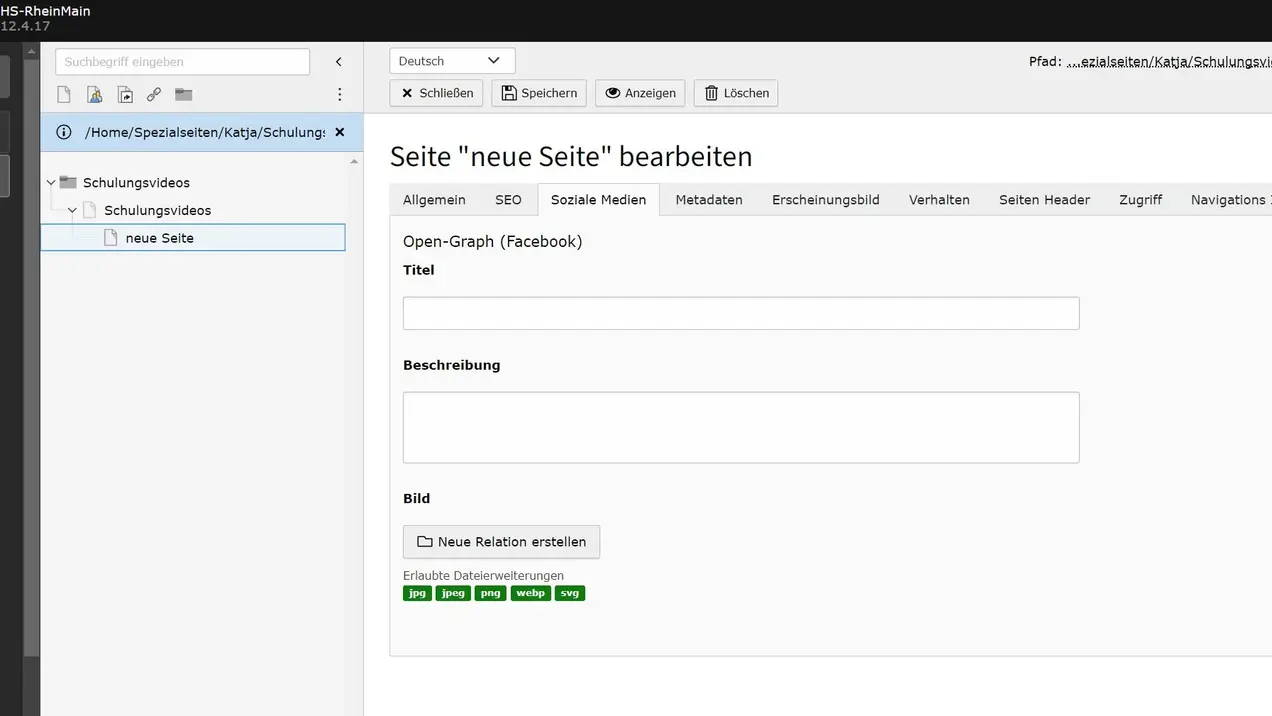Click the page shortcut creation icon
The width and height of the screenshot is (1272, 716).
click(x=123, y=94)
